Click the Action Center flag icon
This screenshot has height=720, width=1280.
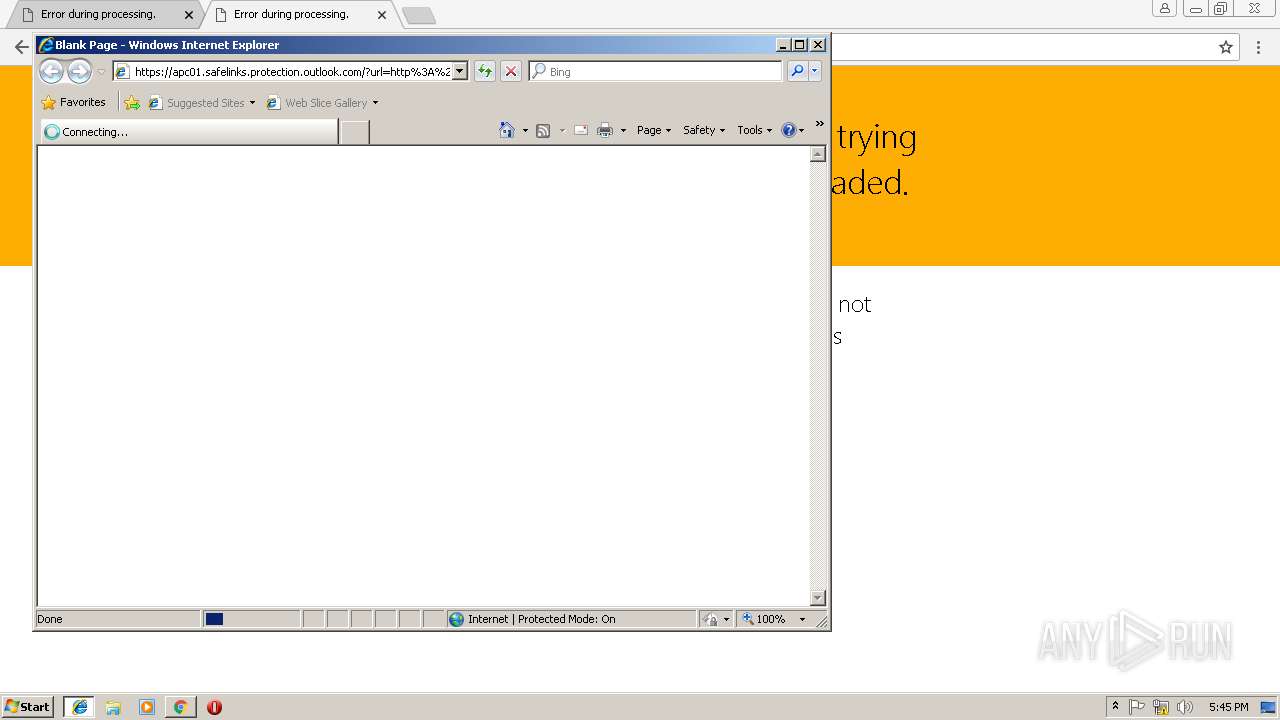(x=1137, y=707)
